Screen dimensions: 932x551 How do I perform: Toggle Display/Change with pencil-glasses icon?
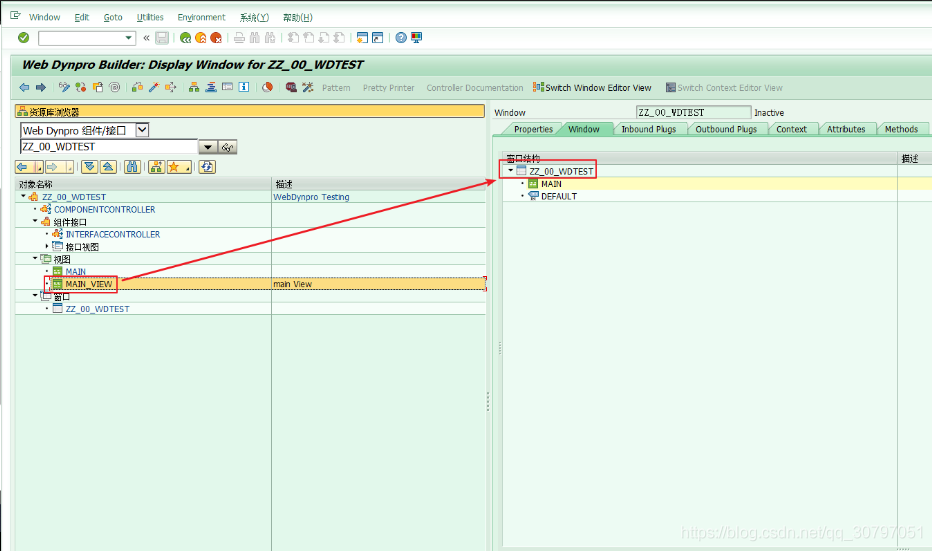(x=64, y=87)
